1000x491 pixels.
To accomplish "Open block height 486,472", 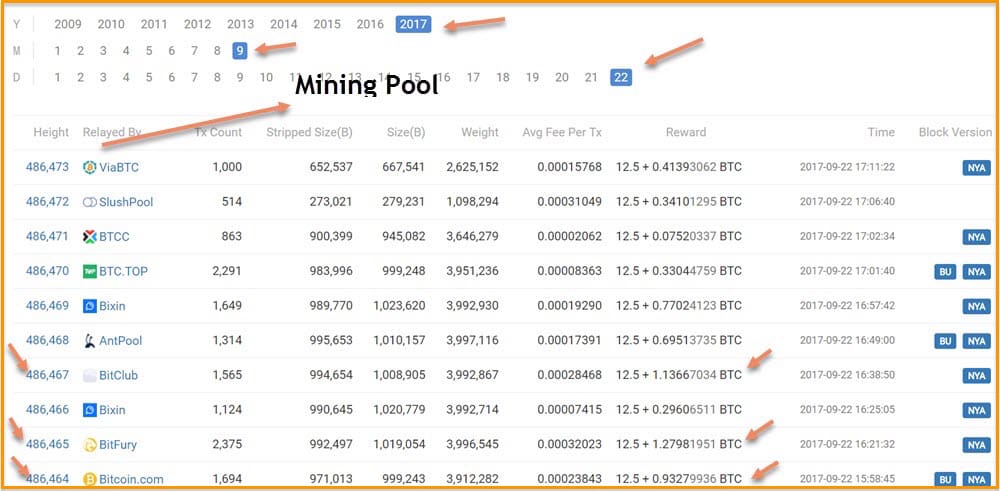I will 47,202.
